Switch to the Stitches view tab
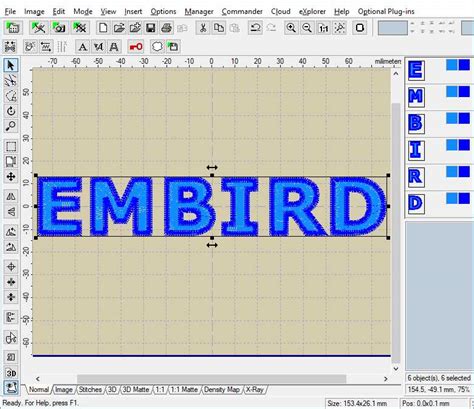 90,389
